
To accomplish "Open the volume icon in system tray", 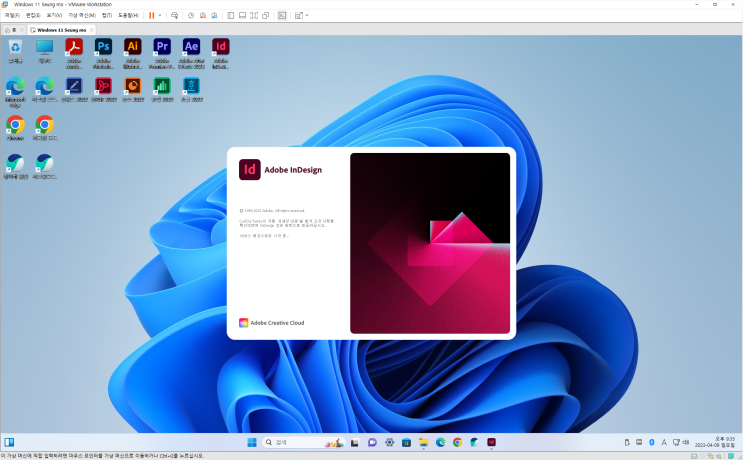I will (686, 442).
